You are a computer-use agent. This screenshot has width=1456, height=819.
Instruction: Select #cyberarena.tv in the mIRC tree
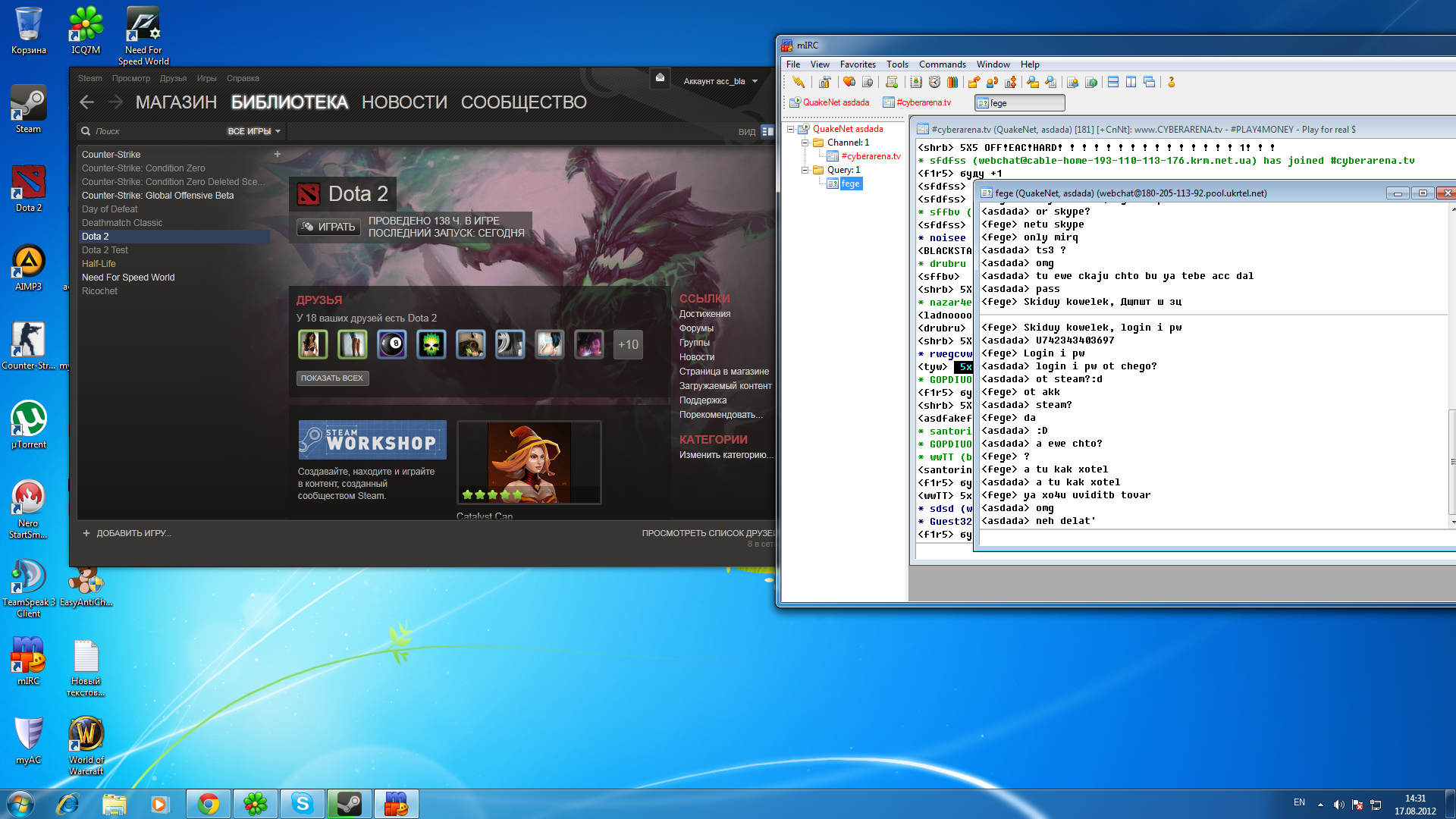click(864, 156)
